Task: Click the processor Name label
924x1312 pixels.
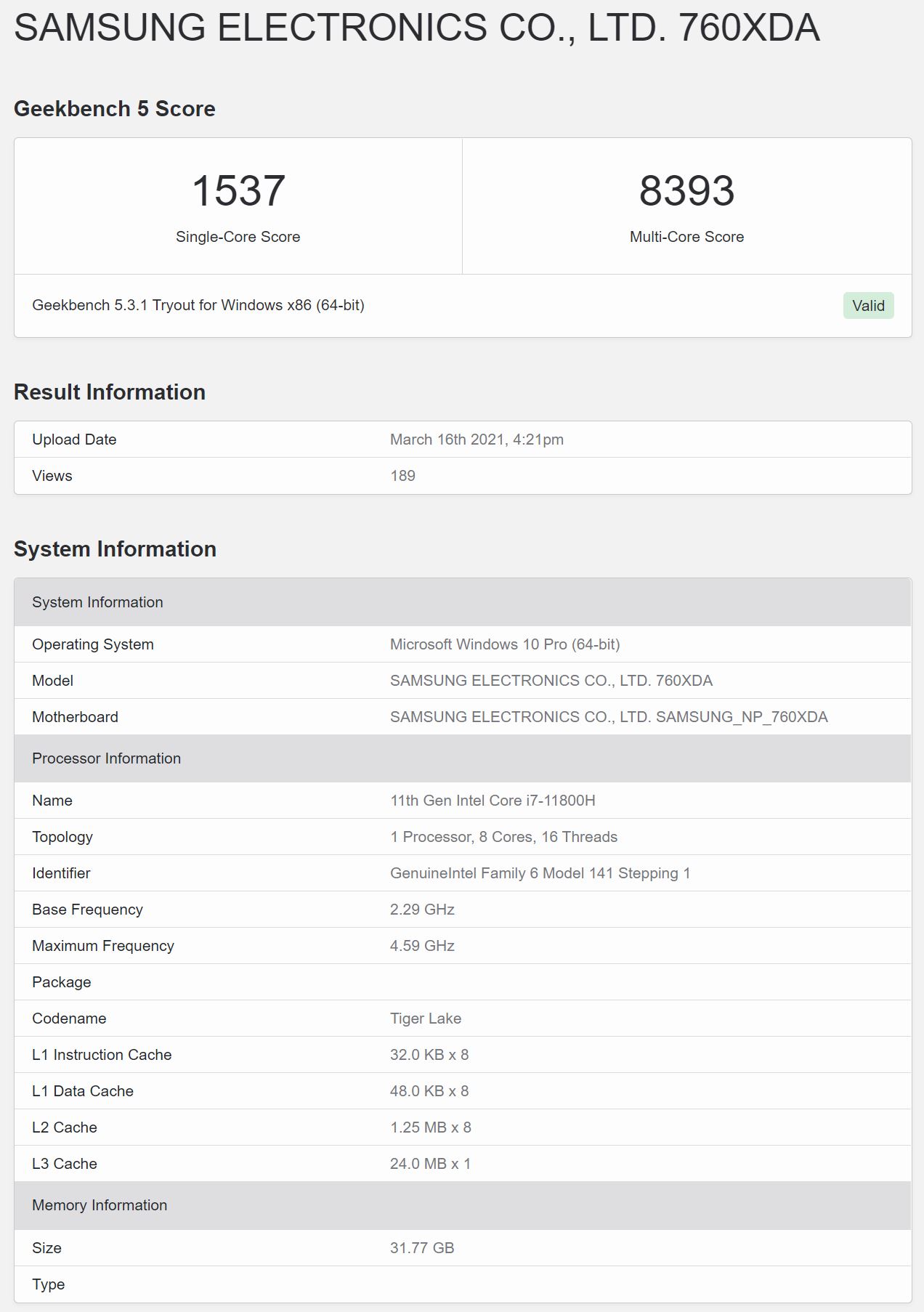Action: click(52, 801)
